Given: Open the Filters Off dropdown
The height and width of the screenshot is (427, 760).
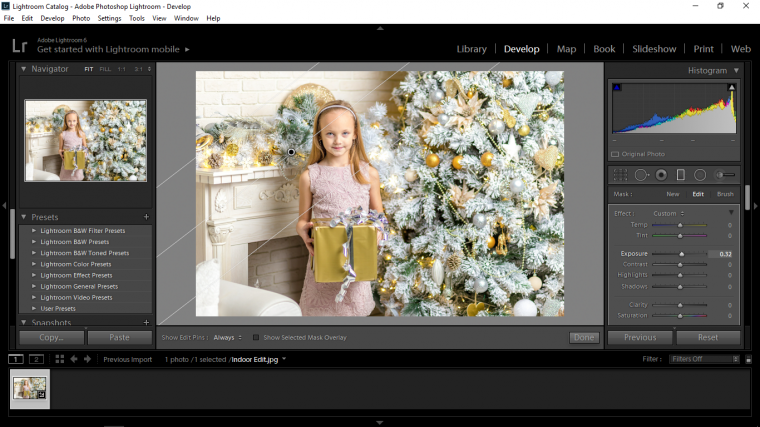Looking at the screenshot, I should coord(704,359).
